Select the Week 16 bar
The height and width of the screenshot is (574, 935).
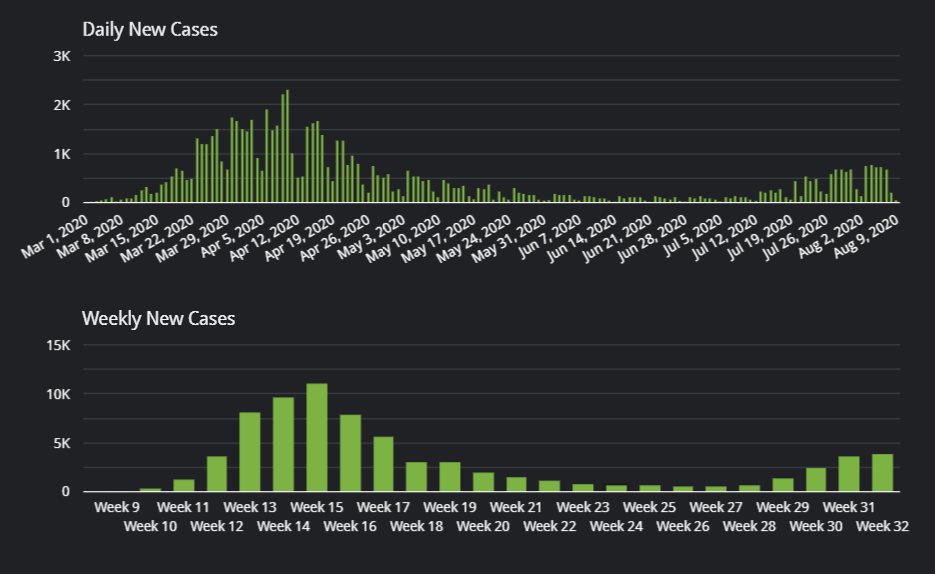pos(350,453)
